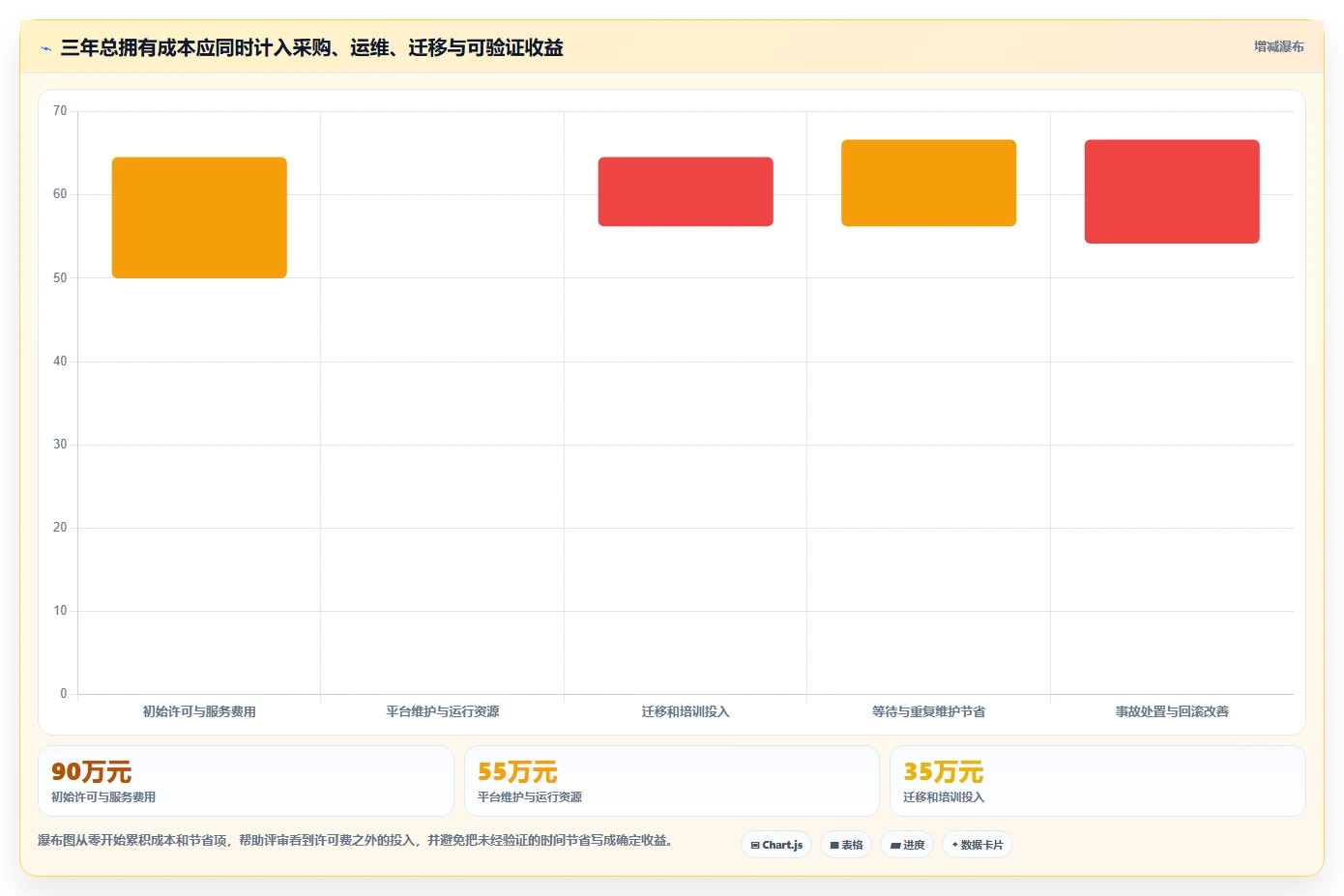Click the orange bar for 等待与重复维护节省

(928, 183)
